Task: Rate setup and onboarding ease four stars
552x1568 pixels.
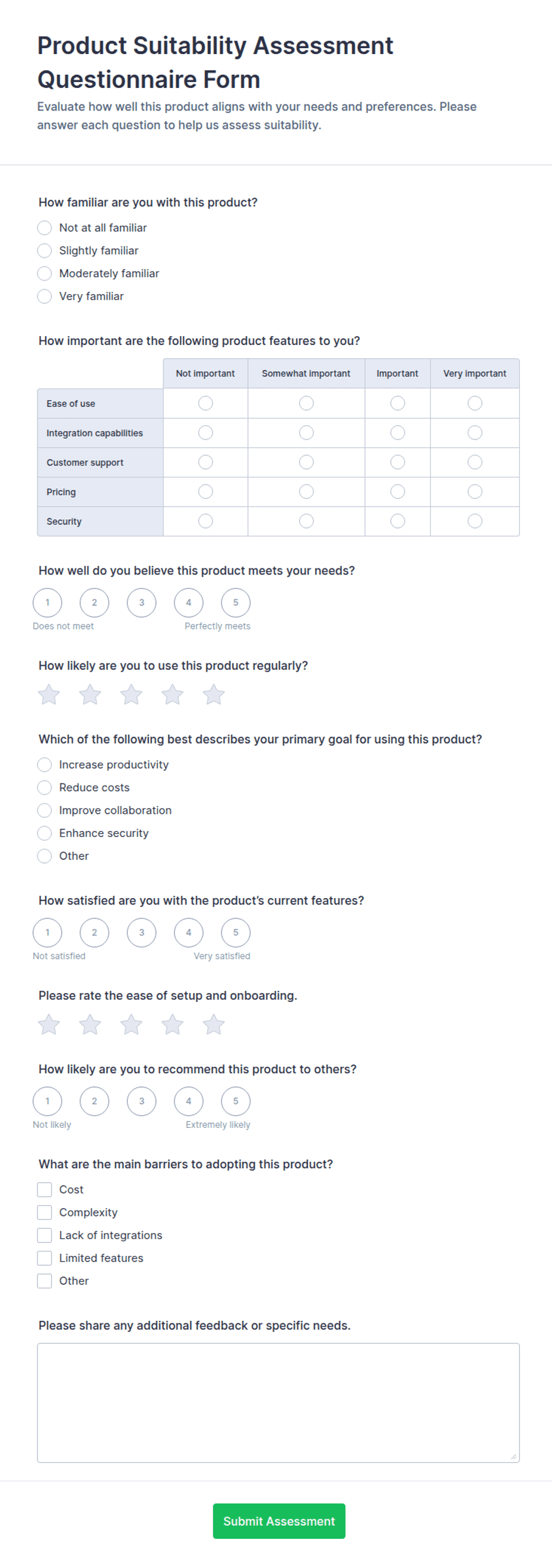Action: point(172,1025)
